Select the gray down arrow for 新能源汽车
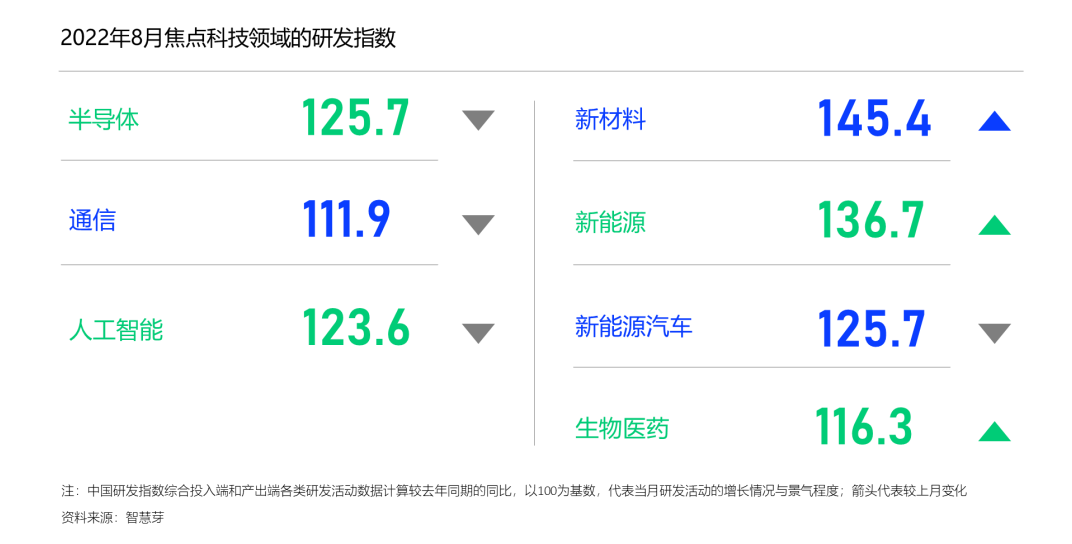1072x544 pixels. [994, 332]
